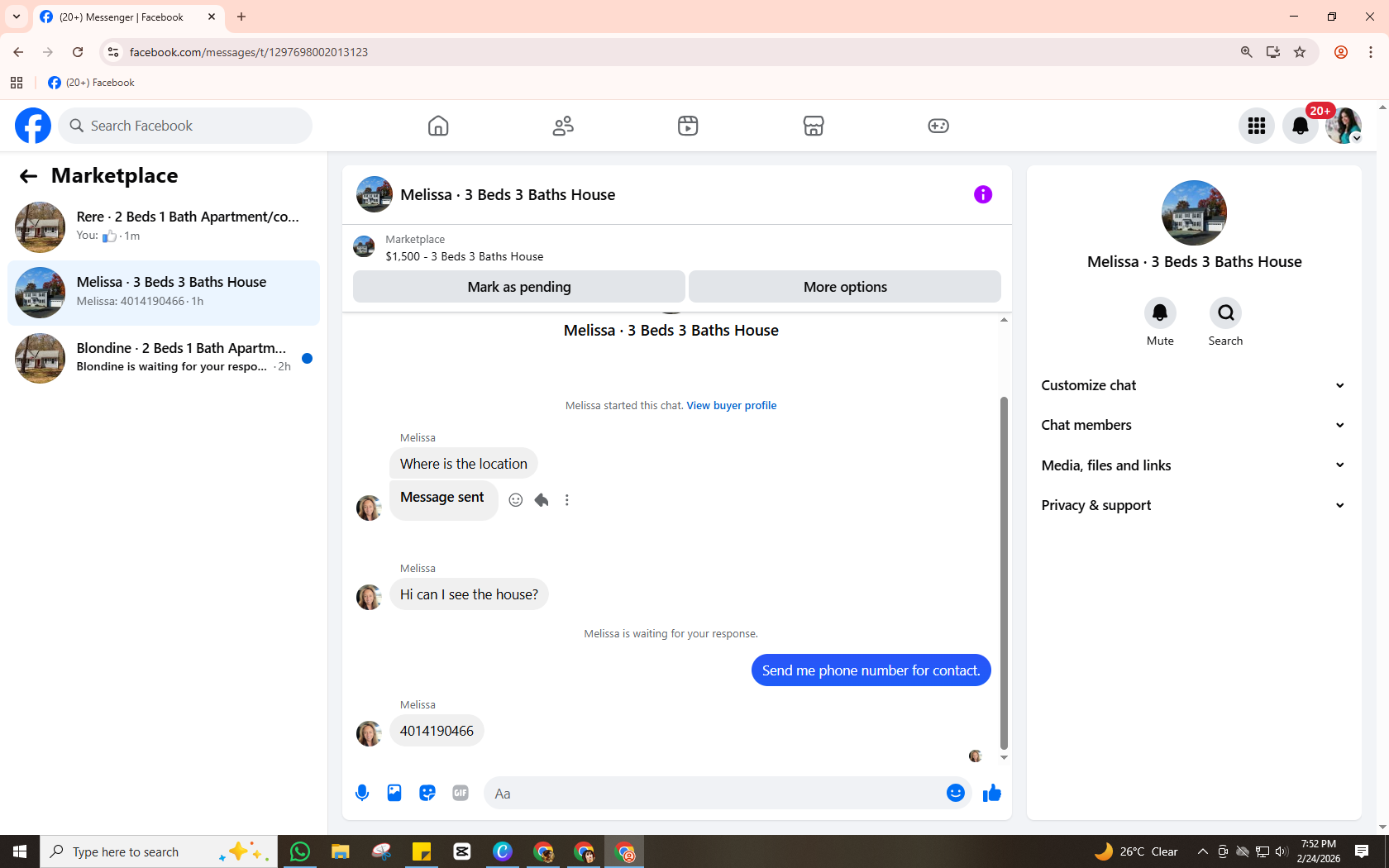Screen dimensions: 1389x868
Task: Open the Windows Start menu
Action: tap(20, 851)
